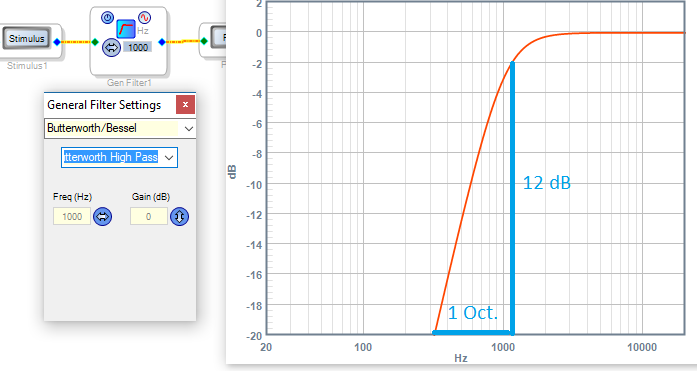The image size is (697, 371).
Task: Click the high-pass curve icon in Gen Filter1
Action: [x=126, y=29]
